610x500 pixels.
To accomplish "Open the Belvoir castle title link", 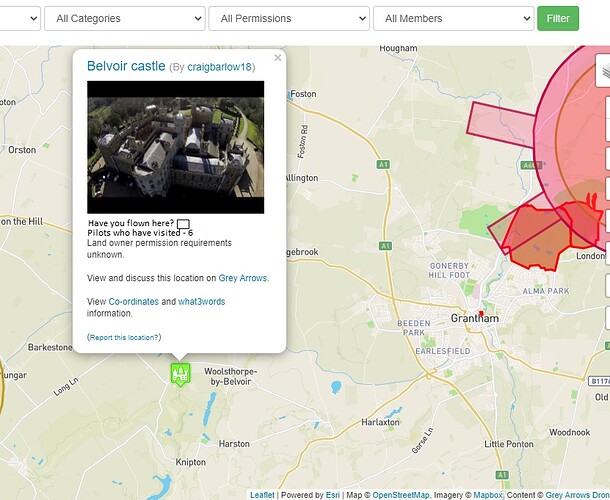I will [x=125, y=66].
